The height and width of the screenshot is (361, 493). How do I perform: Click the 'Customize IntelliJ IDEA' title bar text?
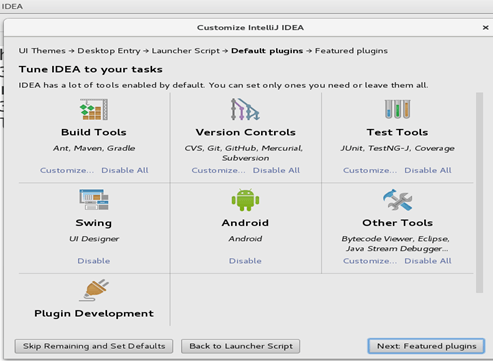pos(250,28)
